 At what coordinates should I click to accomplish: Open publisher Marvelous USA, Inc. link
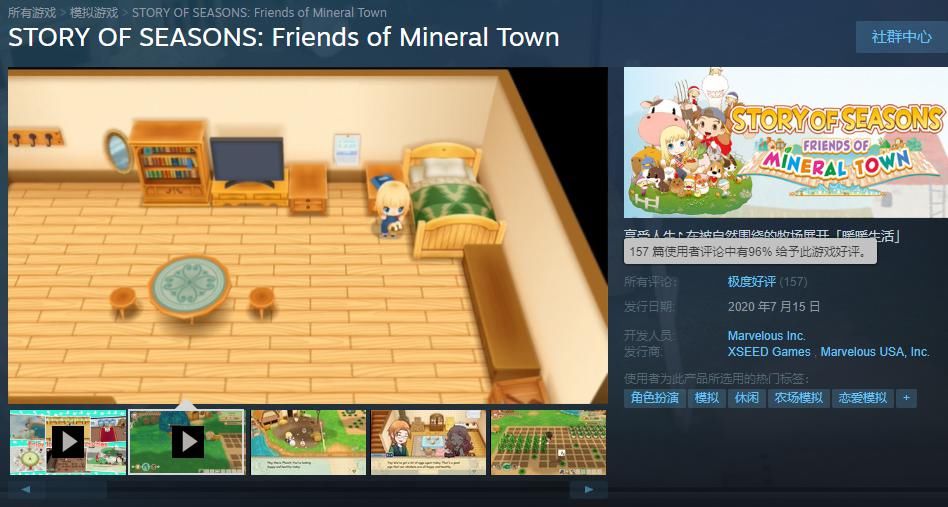click(875, 352)
